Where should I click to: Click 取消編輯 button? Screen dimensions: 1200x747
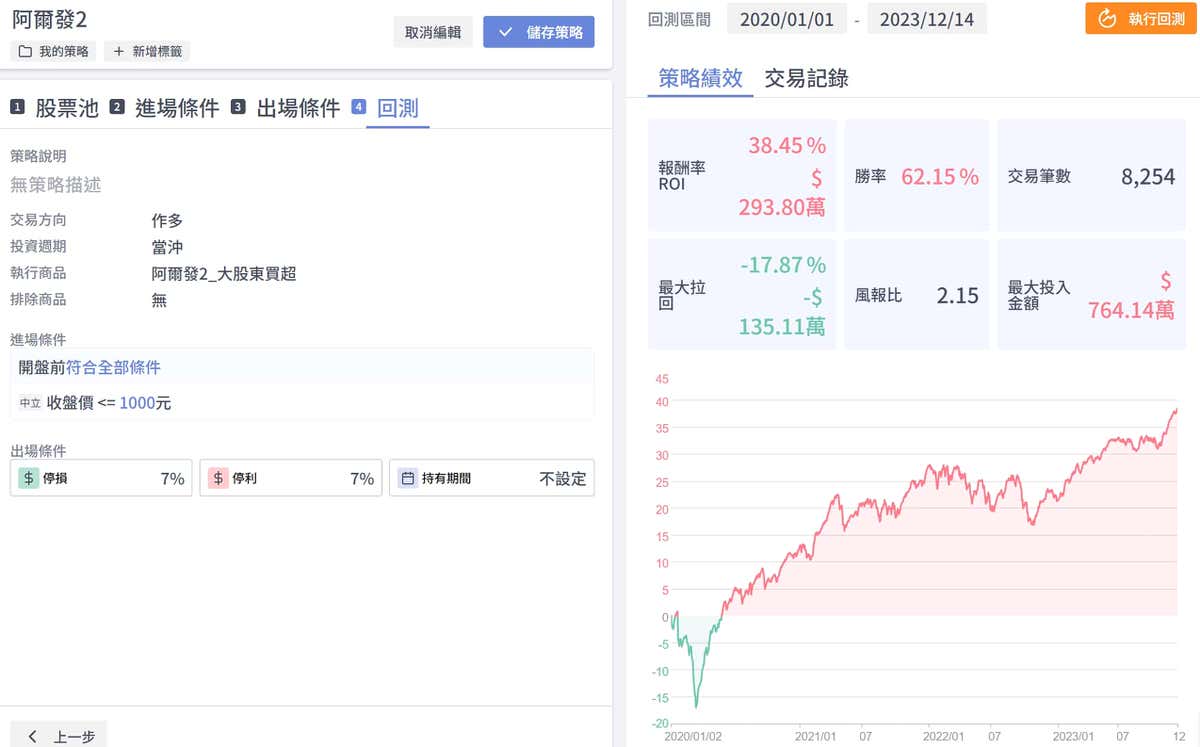point(433,32)
